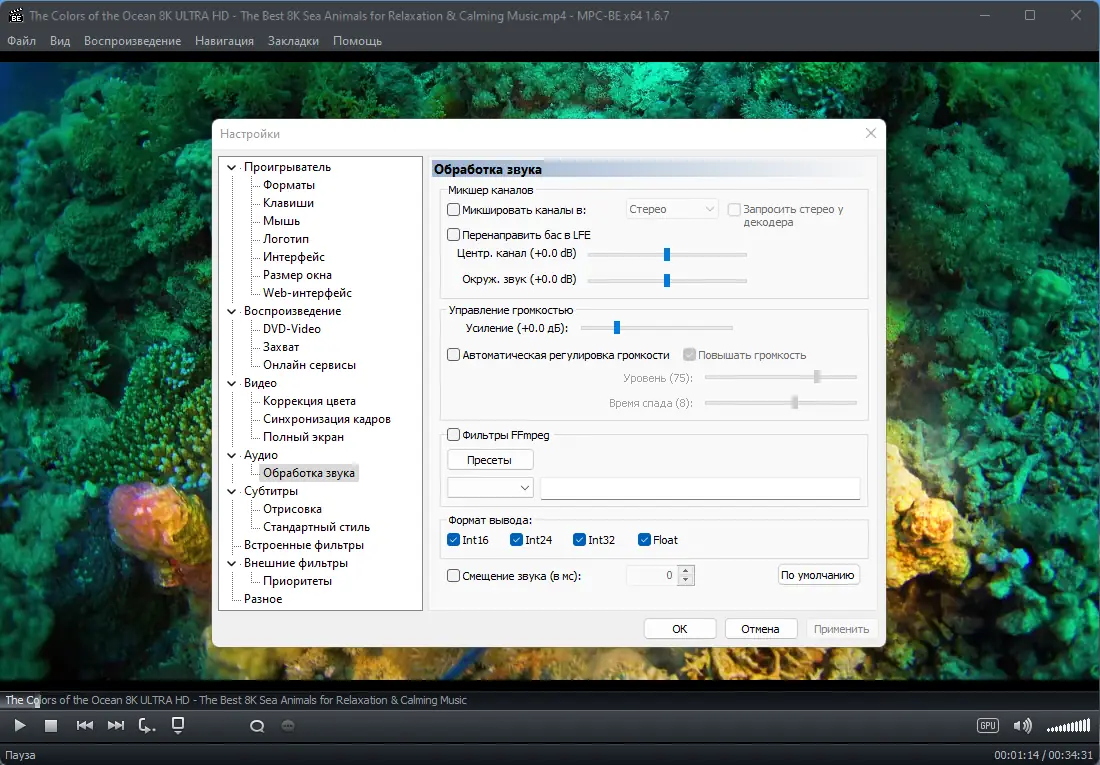The width and height of the screenshot is (1100, 765).
Task: Collapse the Аудио tree node
Action: point(232,455)
